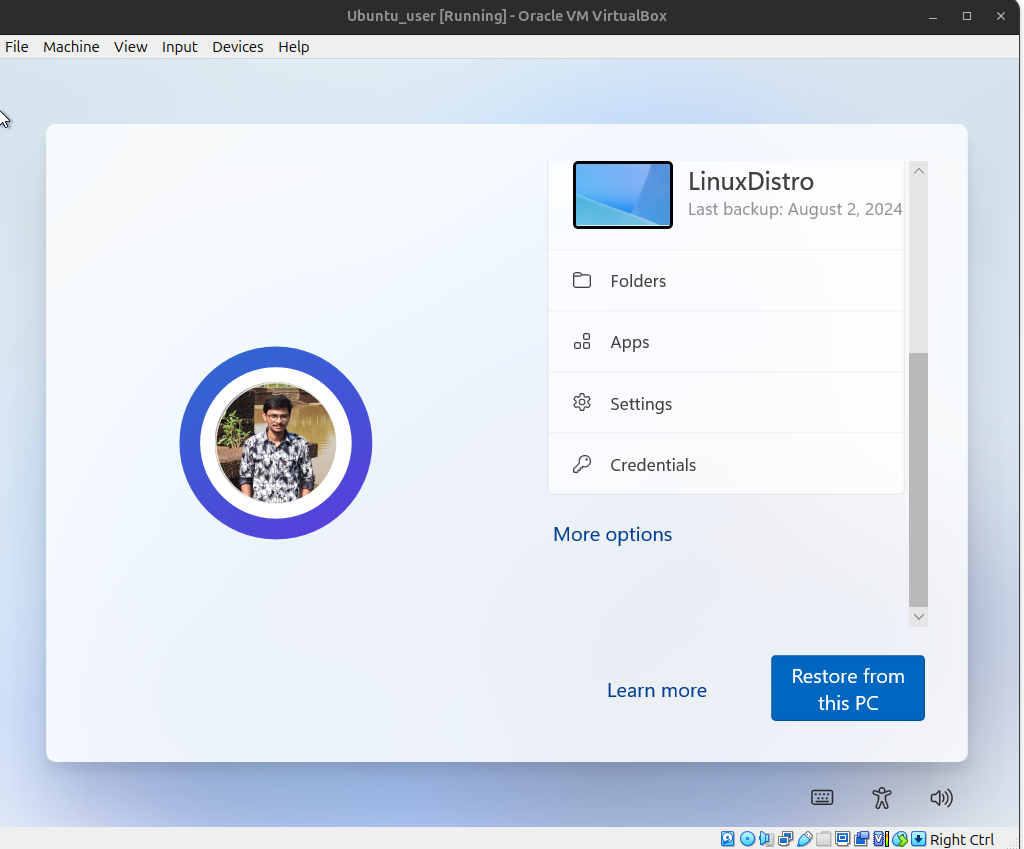Click the V processor virtualization indicator
The image size is (1024, 849).
(881, 839)
